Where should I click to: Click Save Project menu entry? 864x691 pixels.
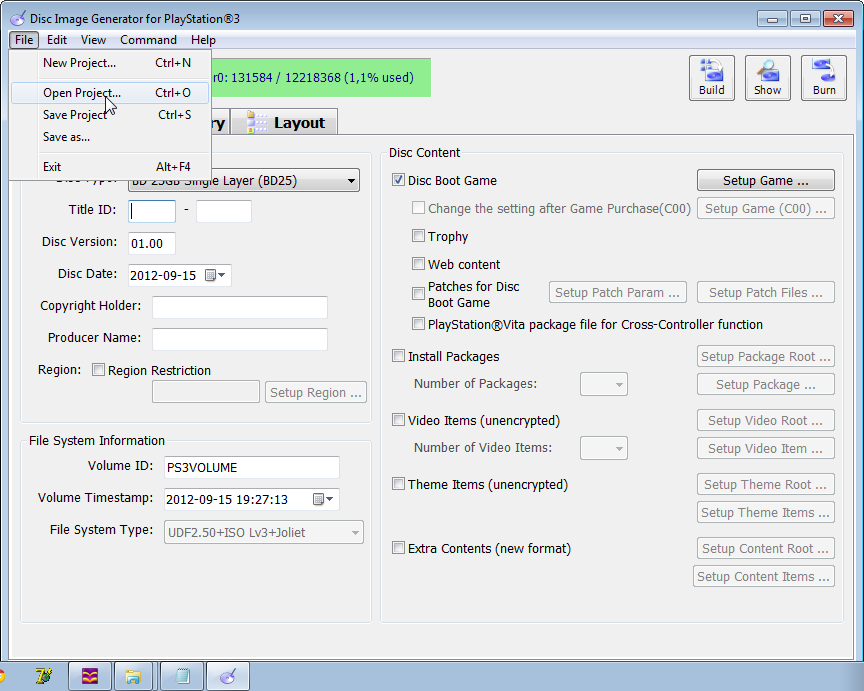(110, 115)
